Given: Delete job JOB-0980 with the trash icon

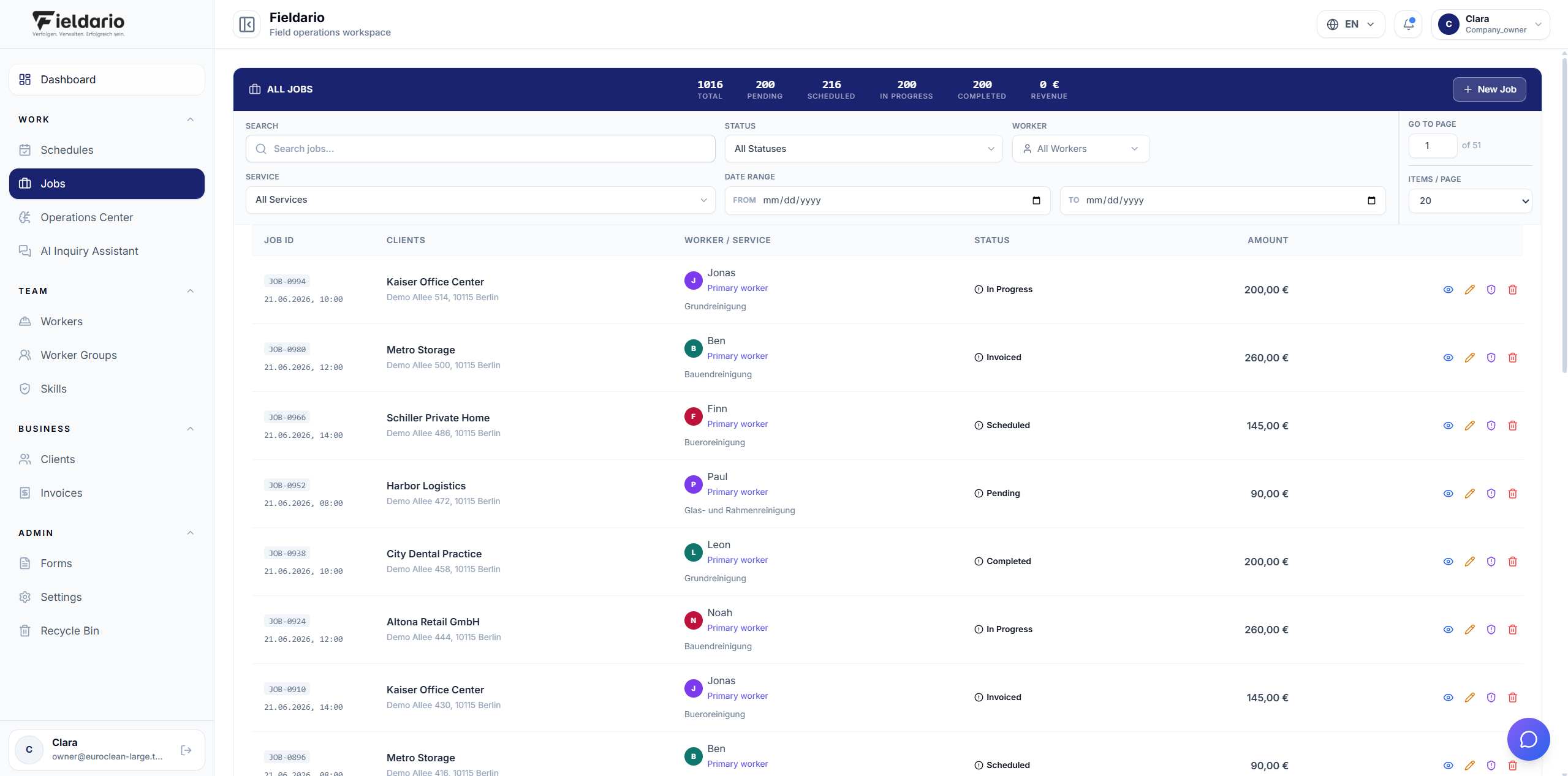Looking at the screenshot, I should [1512, 358].
